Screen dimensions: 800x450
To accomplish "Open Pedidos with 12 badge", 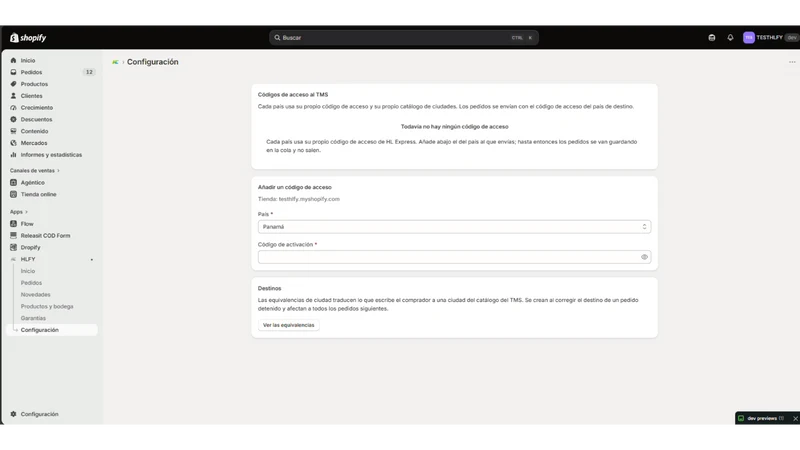I will (x=52, y=72).
